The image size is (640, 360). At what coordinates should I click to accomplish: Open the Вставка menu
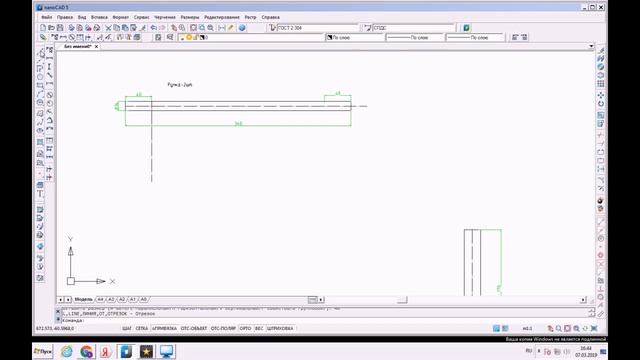[x=99, y=17]
